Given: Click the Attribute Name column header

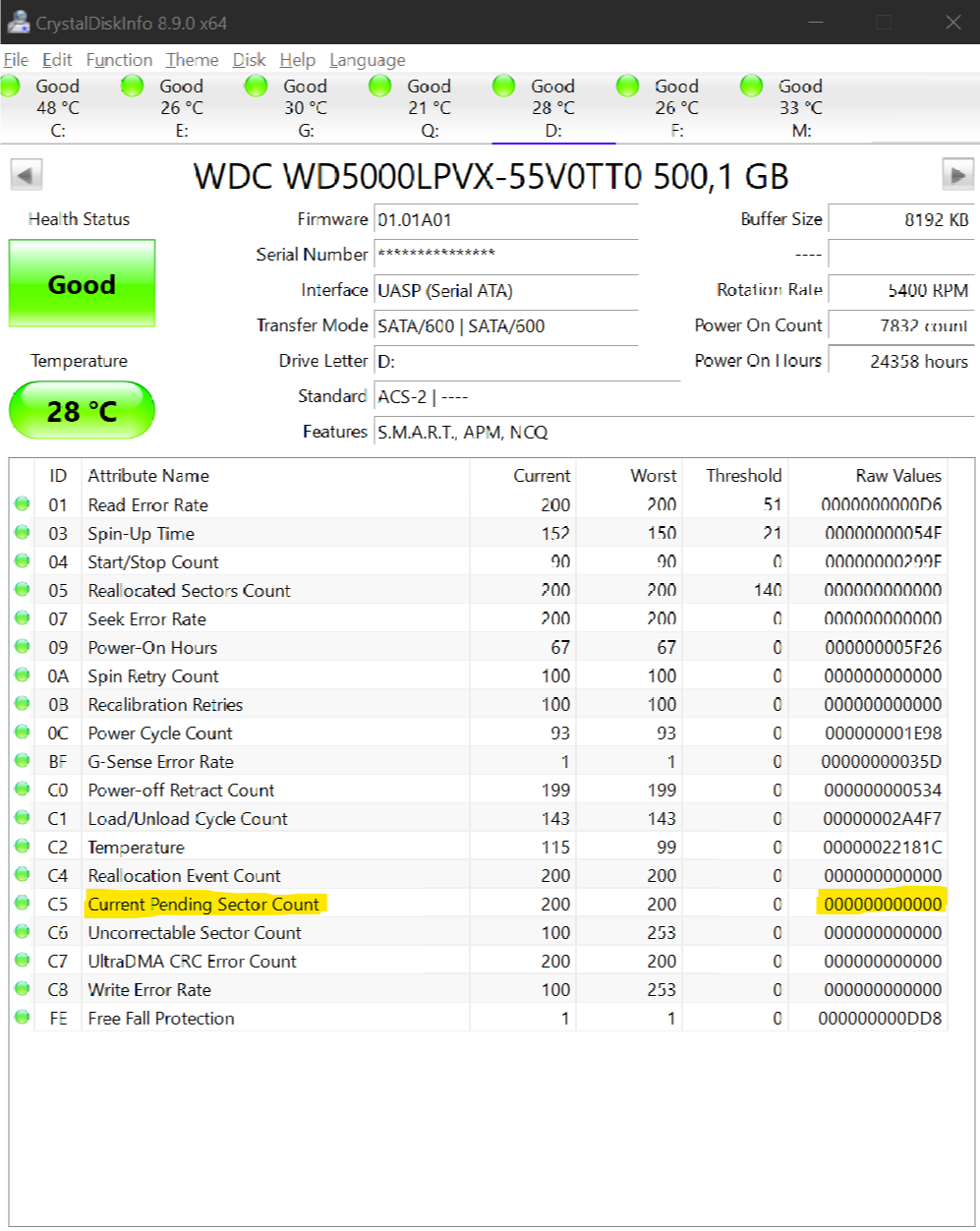Looking at the screenshot, I should tap(148, 475).
